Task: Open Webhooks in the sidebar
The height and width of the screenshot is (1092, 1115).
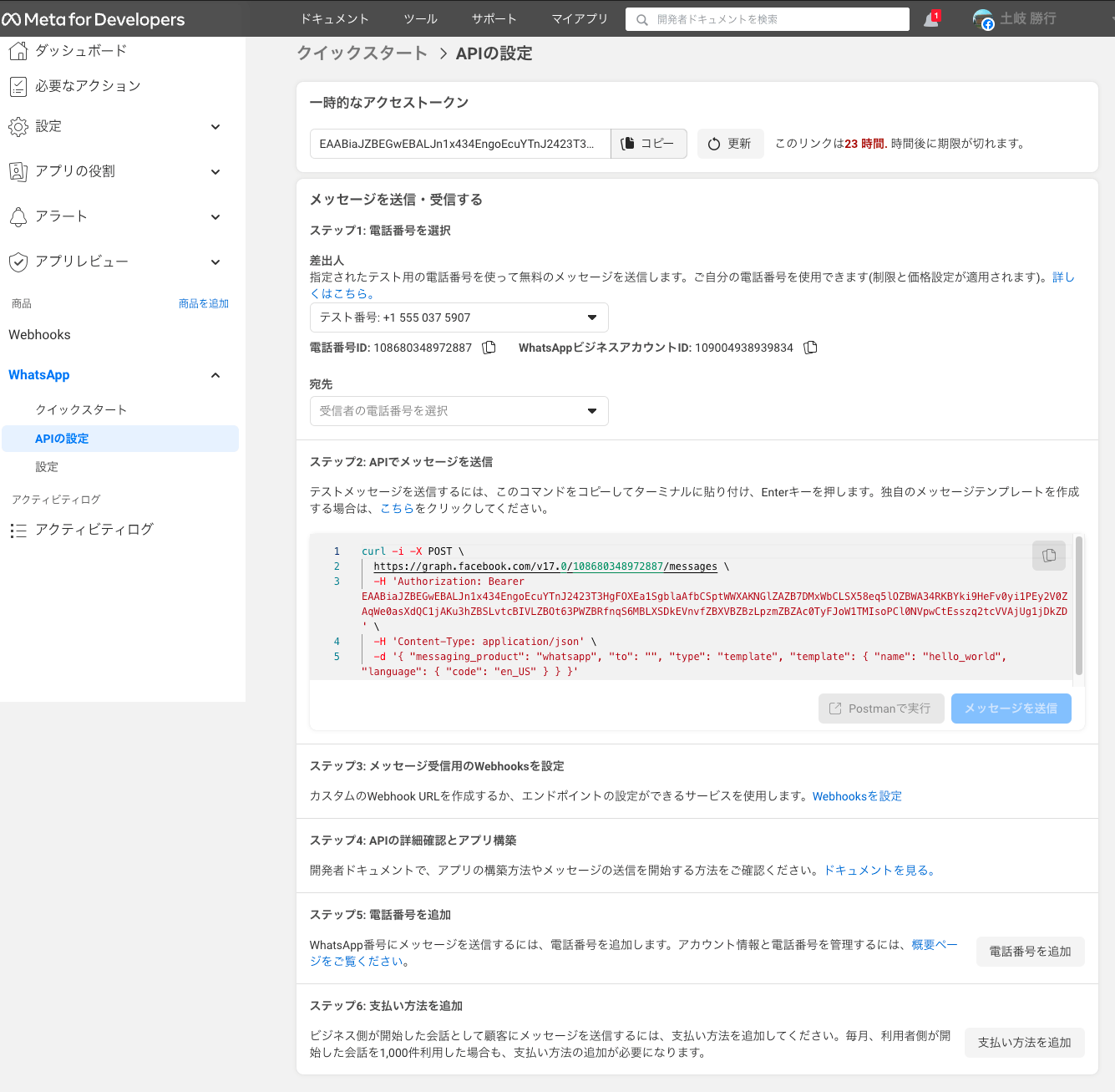Action: click(39, 335)
